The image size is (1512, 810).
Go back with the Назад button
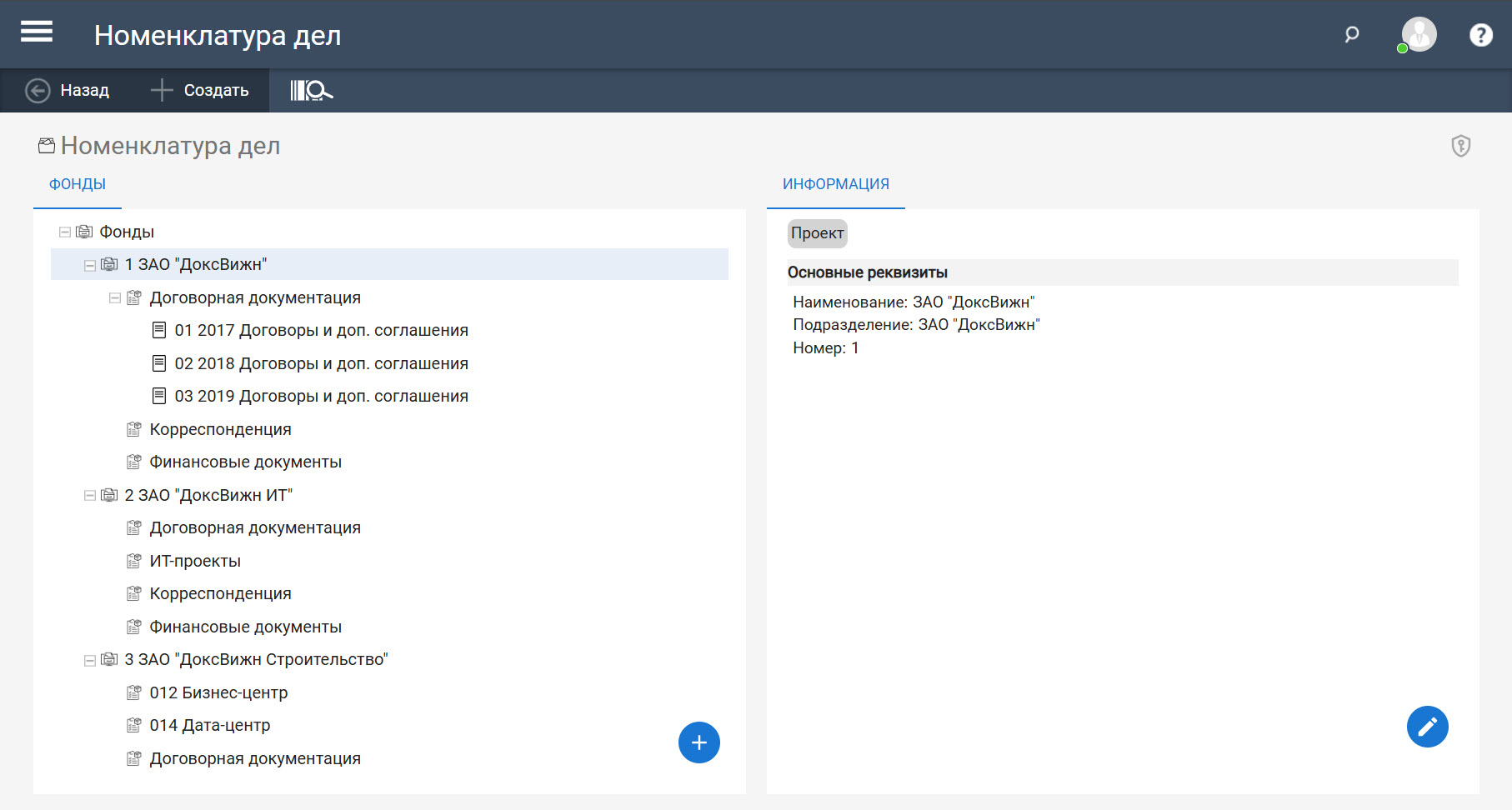pos(68,90)
